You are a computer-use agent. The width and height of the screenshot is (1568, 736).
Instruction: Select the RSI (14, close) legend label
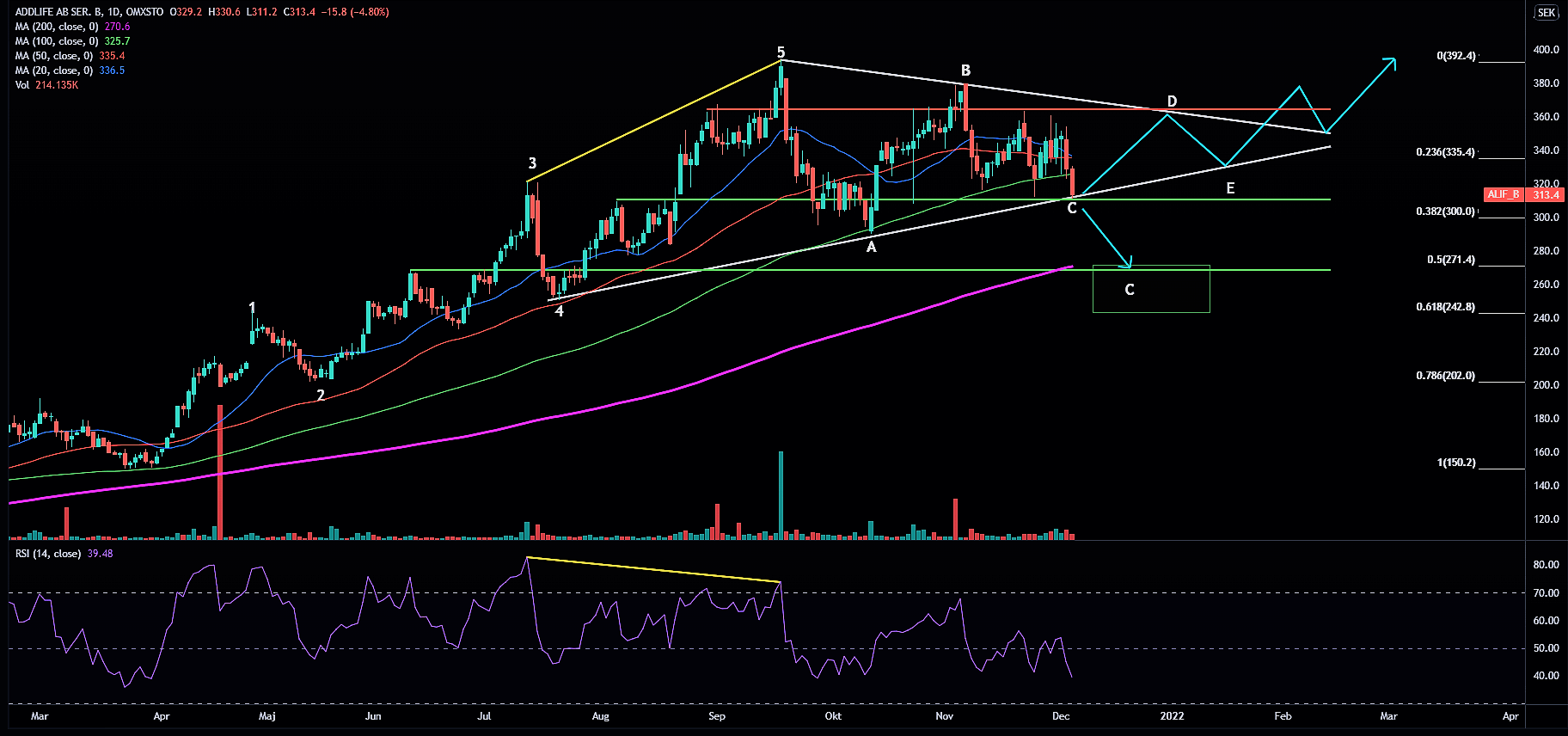pos(48,554)
